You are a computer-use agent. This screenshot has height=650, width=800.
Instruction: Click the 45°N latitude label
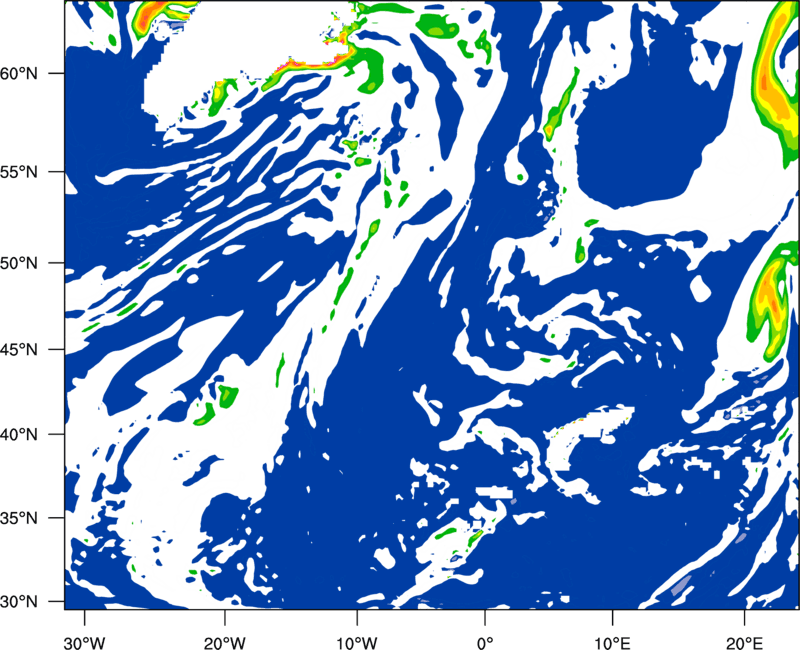(x=19, y=350)
